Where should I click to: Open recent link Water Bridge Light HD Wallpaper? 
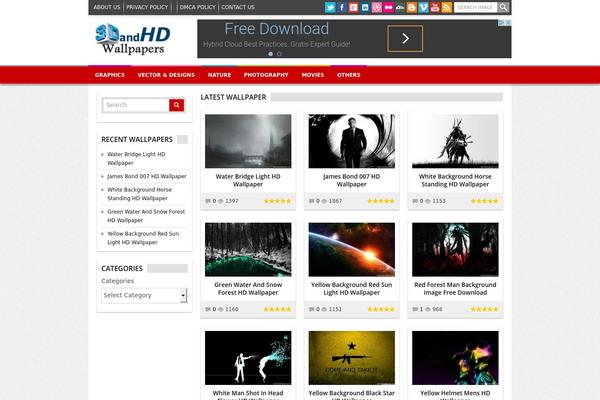coord(136,158)
